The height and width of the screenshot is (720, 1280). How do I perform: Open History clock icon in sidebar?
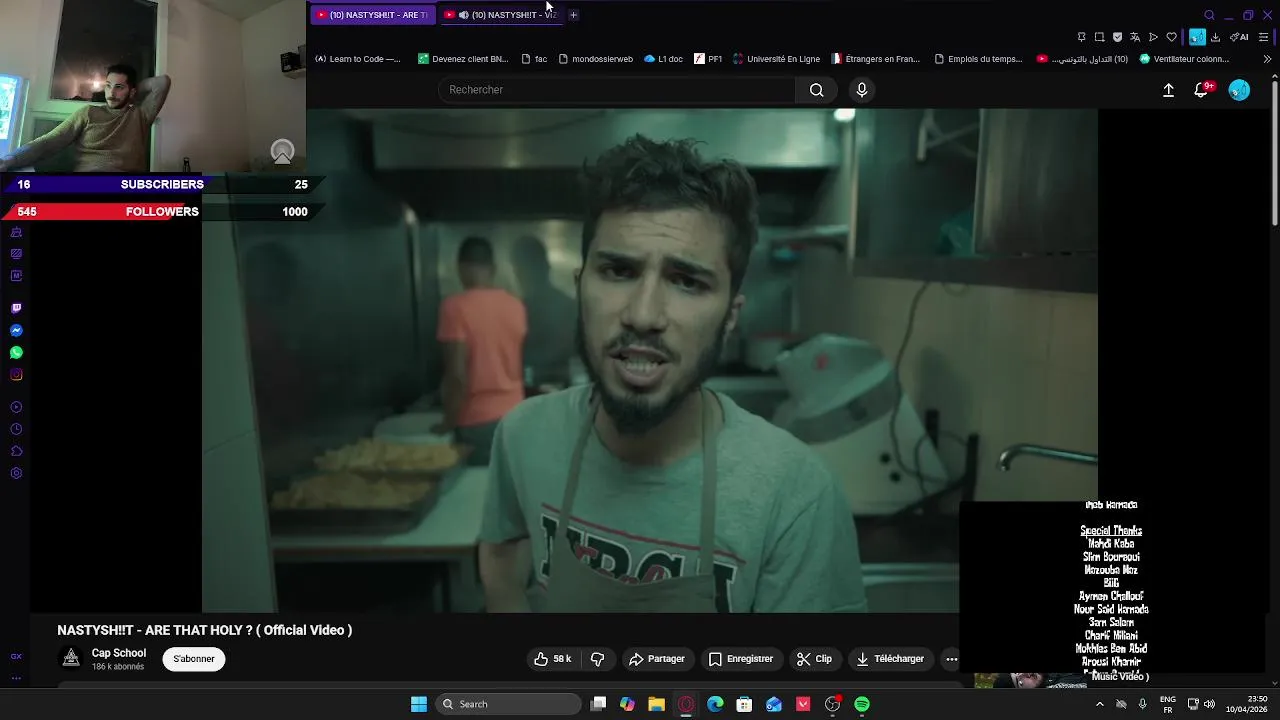[16, 429]
